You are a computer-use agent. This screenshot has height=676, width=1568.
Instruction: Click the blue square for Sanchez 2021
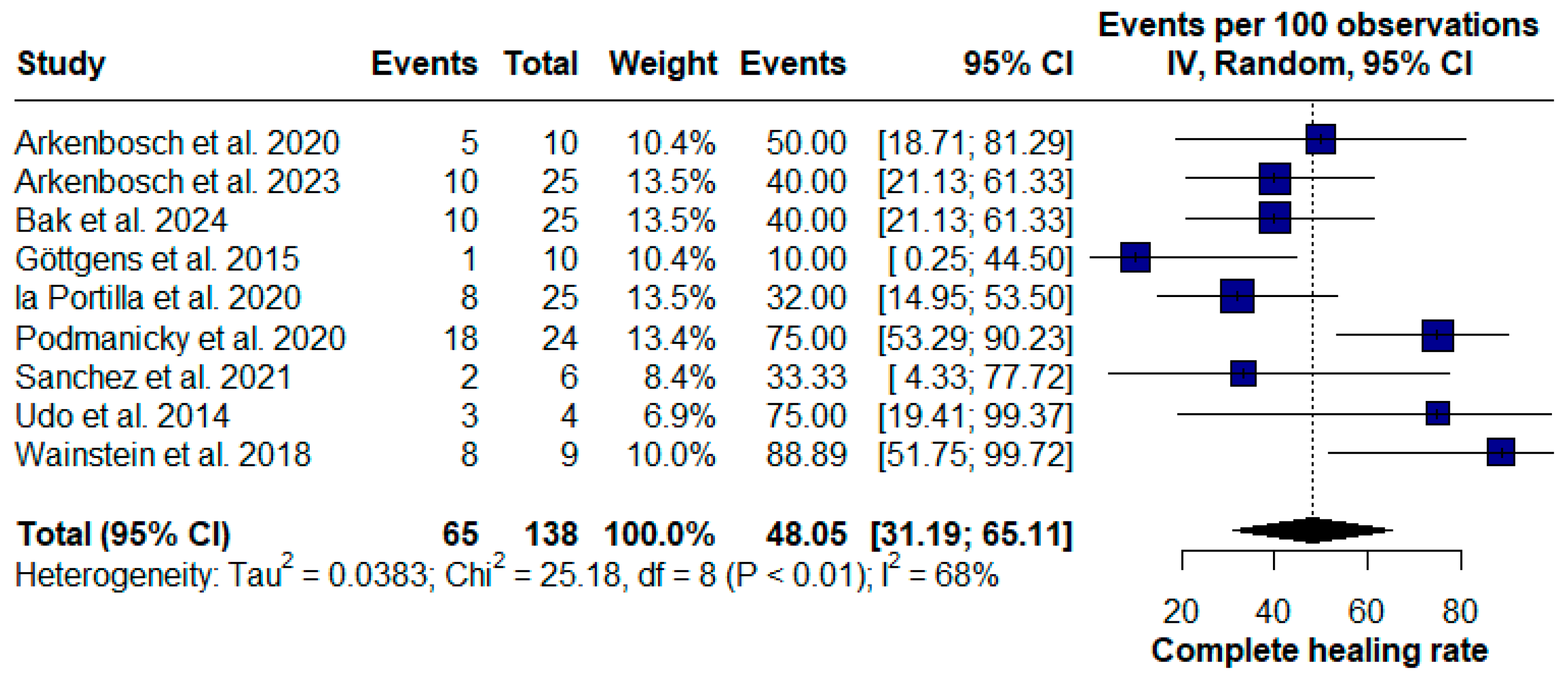click(x=1243, y=374)
